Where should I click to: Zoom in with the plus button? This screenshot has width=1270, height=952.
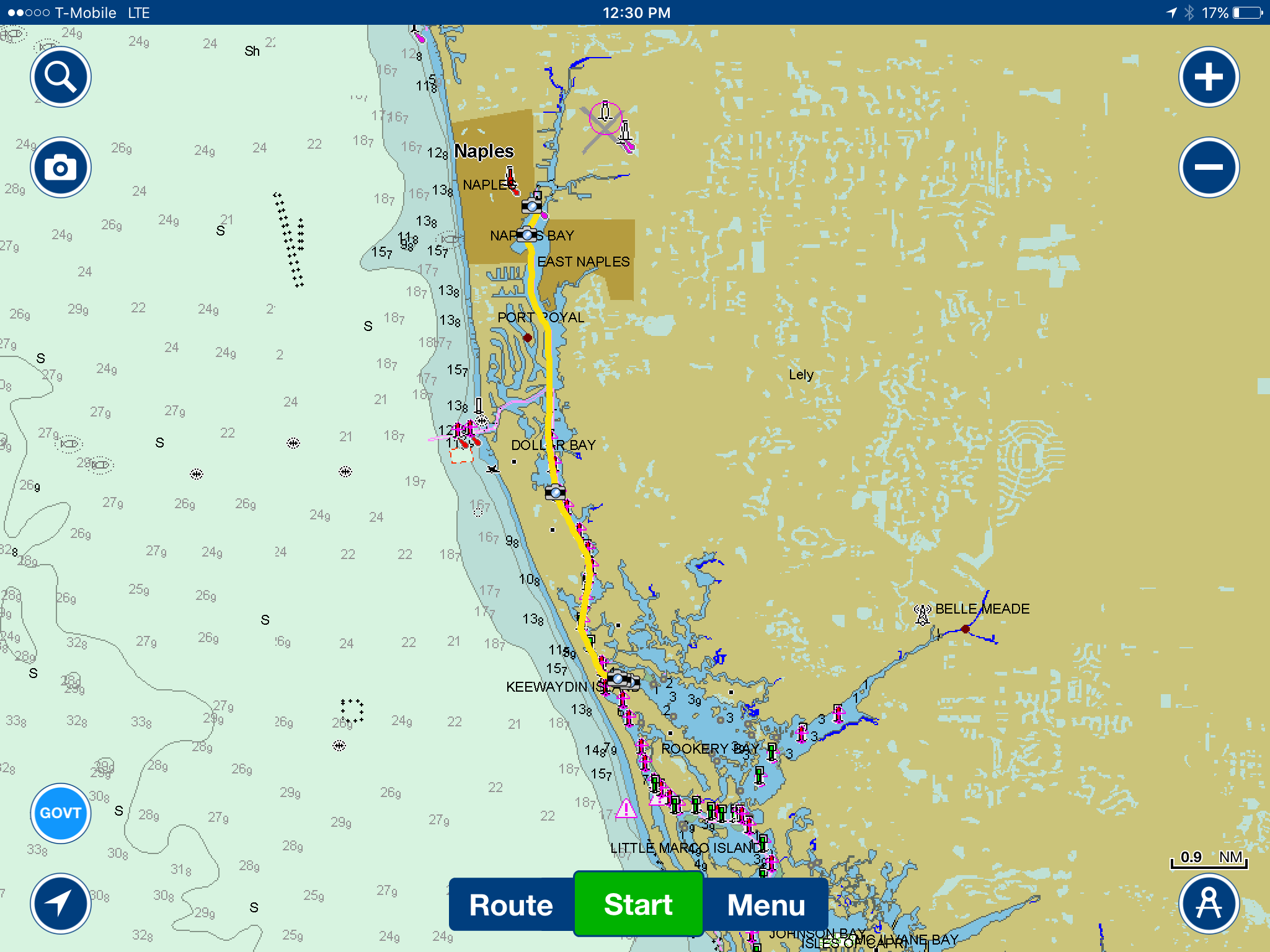1209,77
